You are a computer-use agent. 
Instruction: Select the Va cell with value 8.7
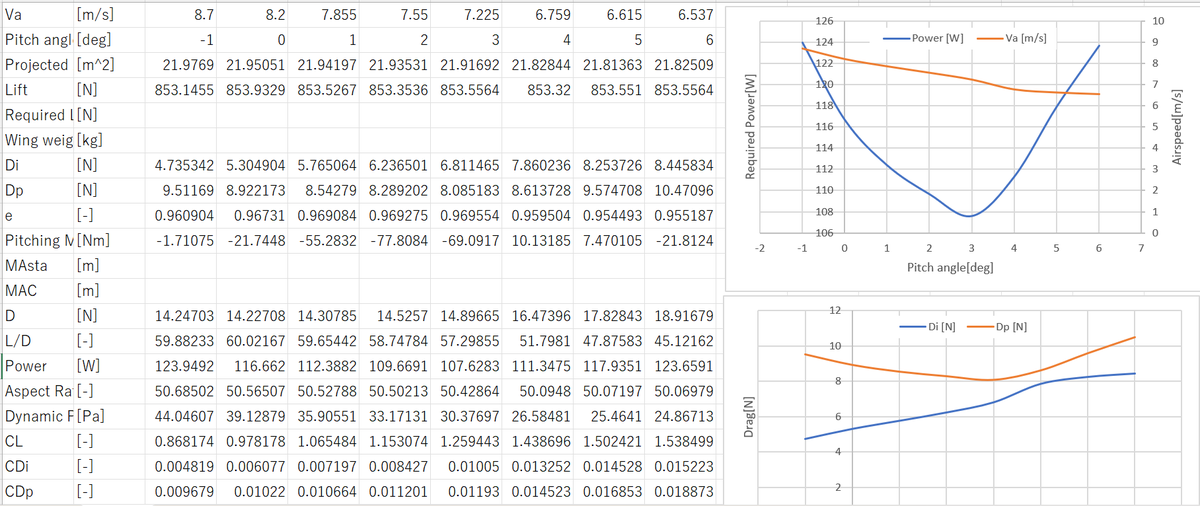(182, 14)
